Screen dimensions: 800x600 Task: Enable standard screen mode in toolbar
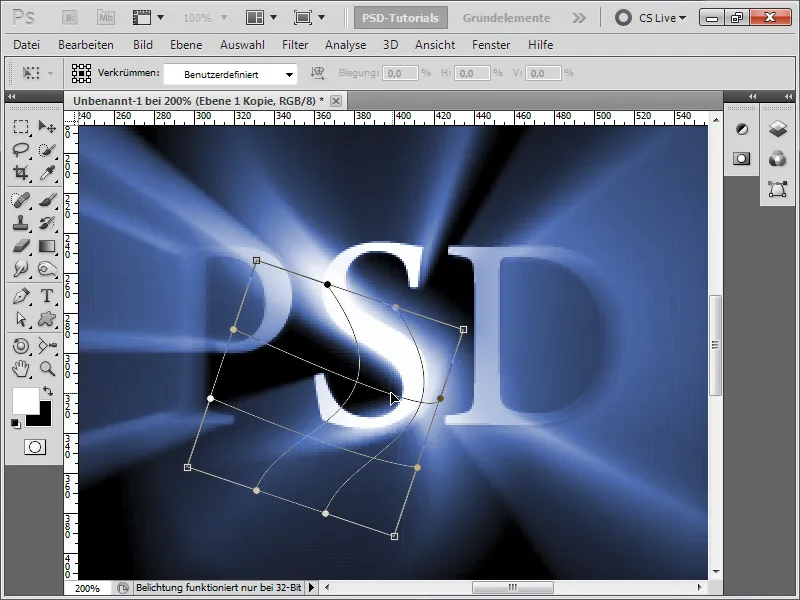point(303,17)
